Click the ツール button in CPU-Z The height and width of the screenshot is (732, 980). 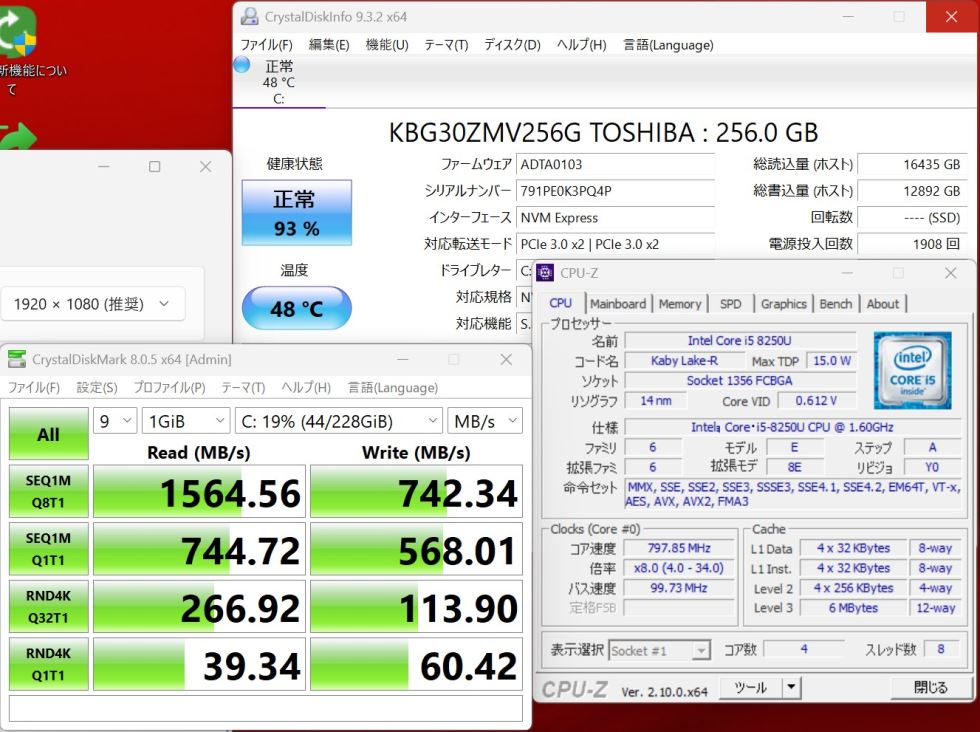pyautogui.click(x=750, y=687)
